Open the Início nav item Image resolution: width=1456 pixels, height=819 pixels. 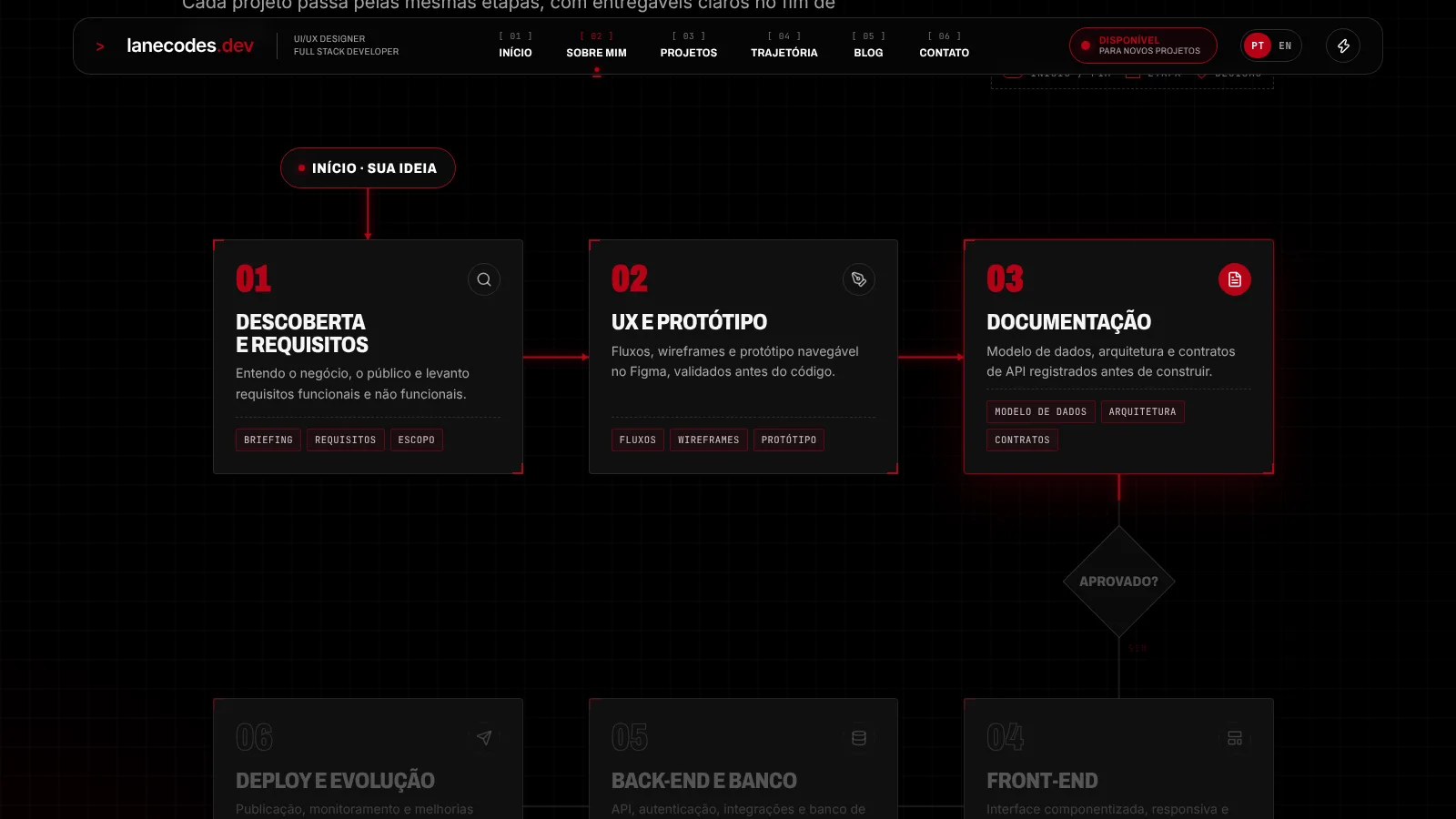(515, 45)
